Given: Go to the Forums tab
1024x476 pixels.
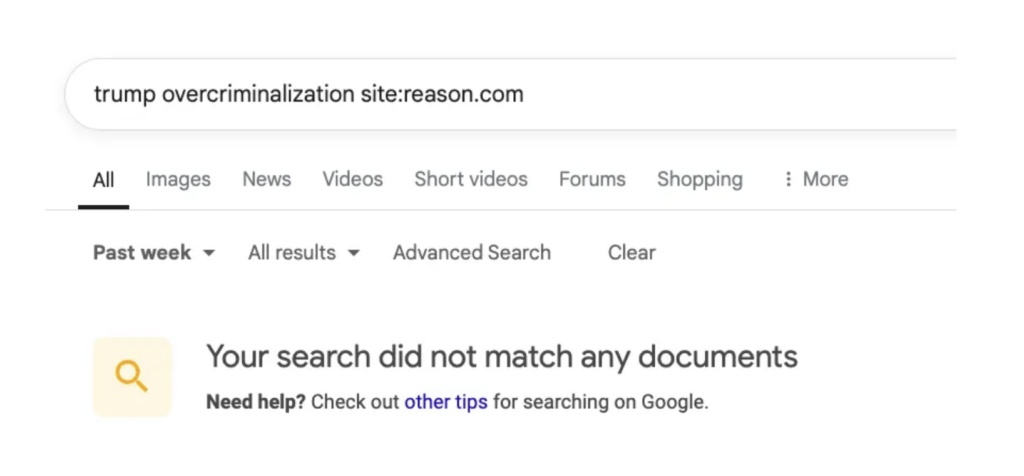Looking at the screenshot, I should click(592, 179).
